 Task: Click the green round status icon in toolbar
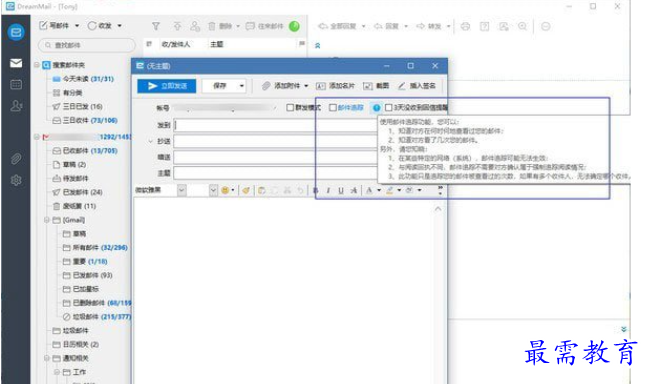(294, 26)
